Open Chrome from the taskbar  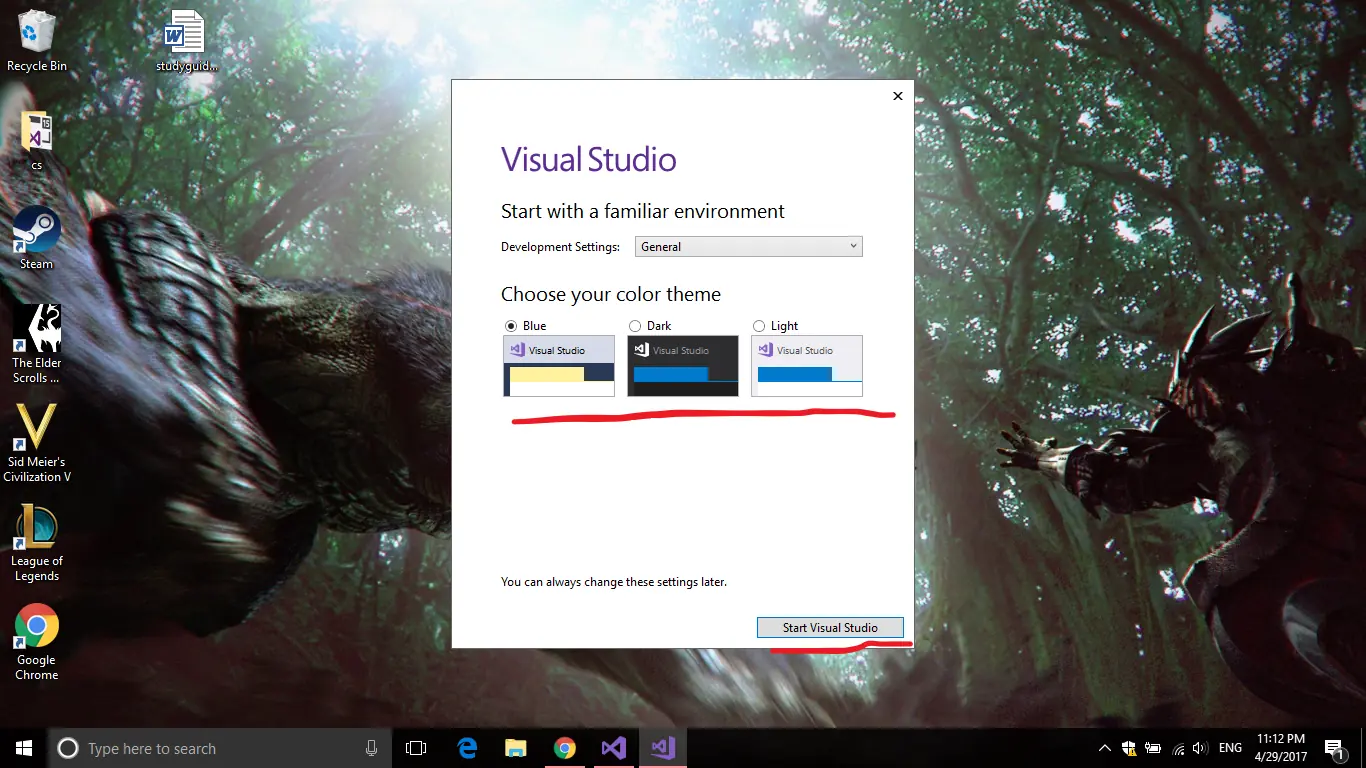click(x=565, y=748)
